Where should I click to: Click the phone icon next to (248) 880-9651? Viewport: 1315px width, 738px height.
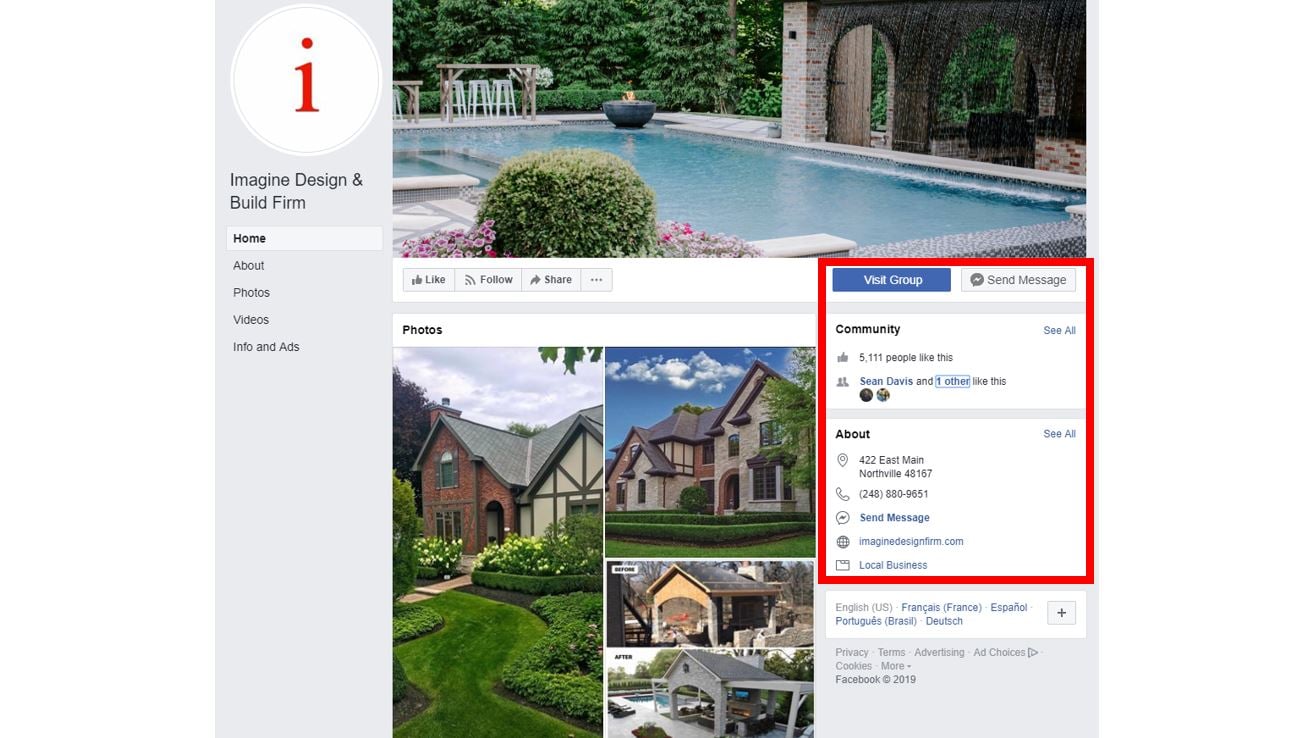pyautogui.click(x=843, y=494)
